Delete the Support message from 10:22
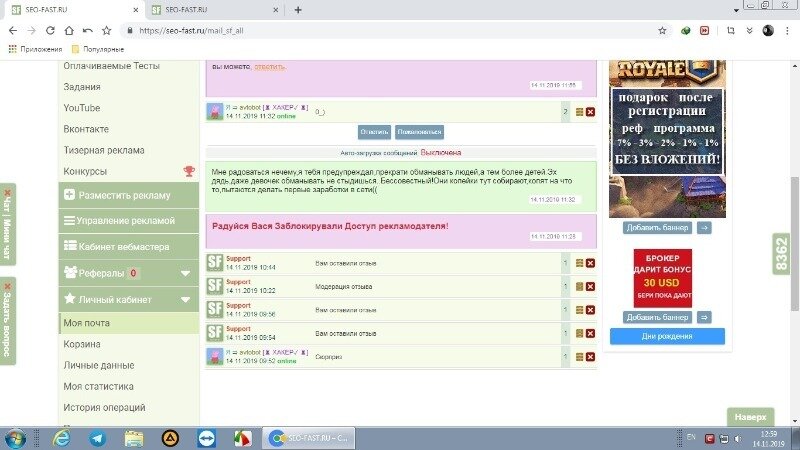Image resolution: width=800 pixels, height=450 pixels. tap(590, 287)
